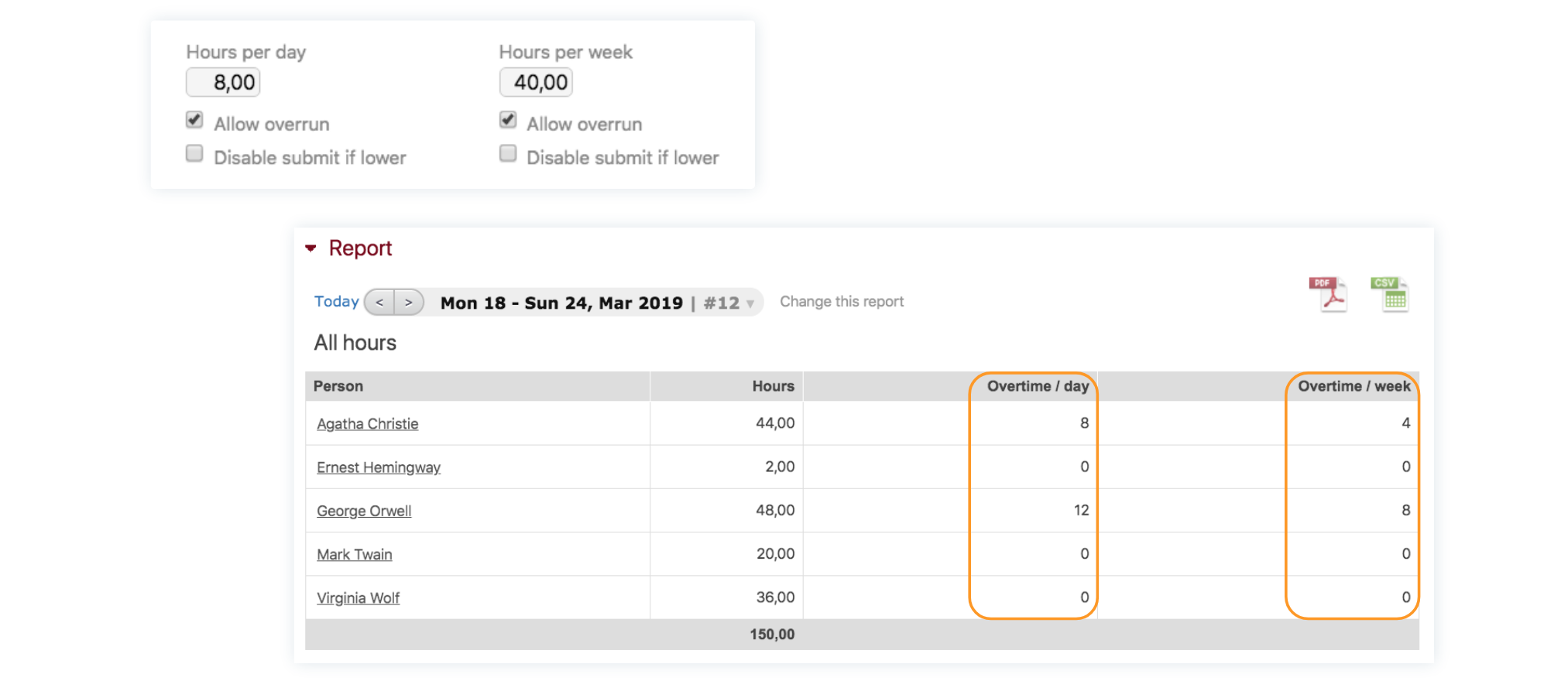
Task: Open Ernest Hemingway's details
Action: coord(378,467)
